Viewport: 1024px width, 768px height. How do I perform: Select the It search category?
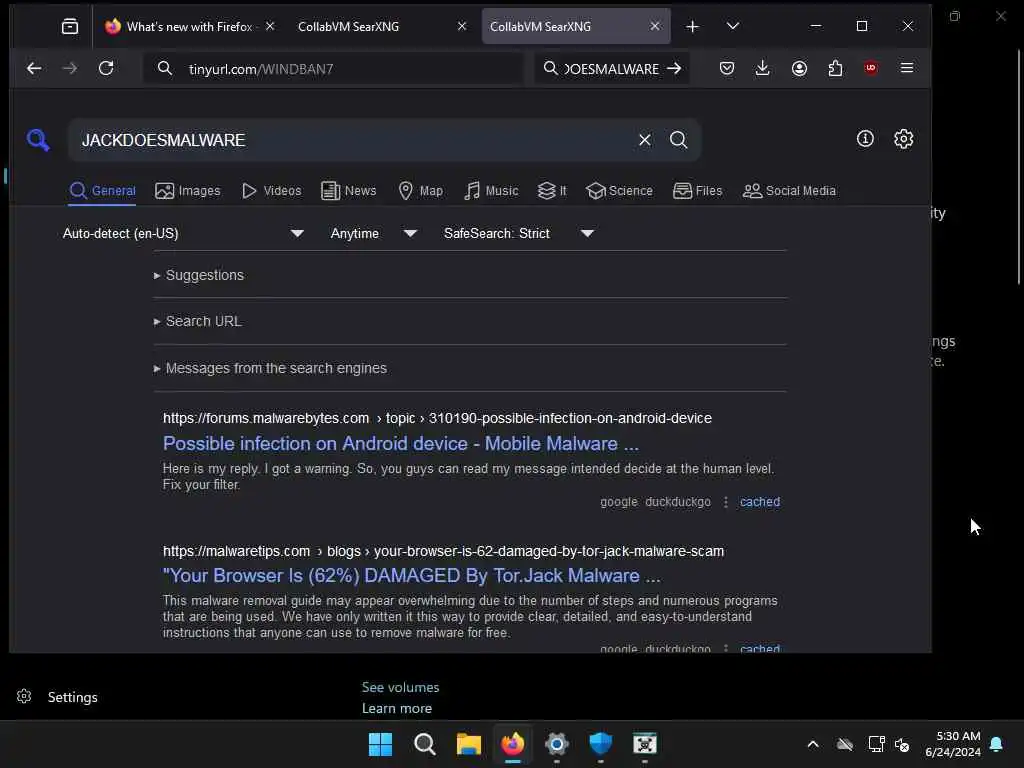pos(552,191)
